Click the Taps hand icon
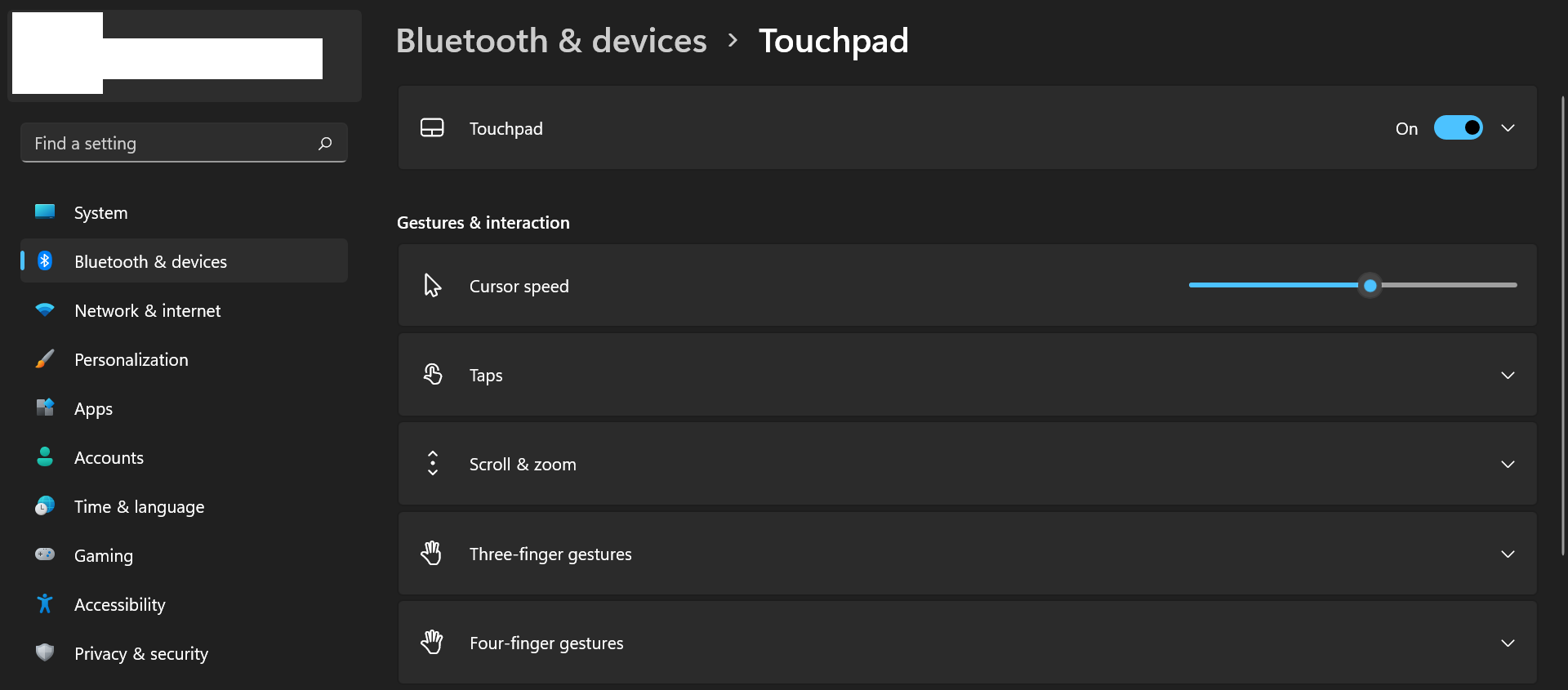Image resolution: width=1568 pixels, height=690 pixels. tap(433, 375)
